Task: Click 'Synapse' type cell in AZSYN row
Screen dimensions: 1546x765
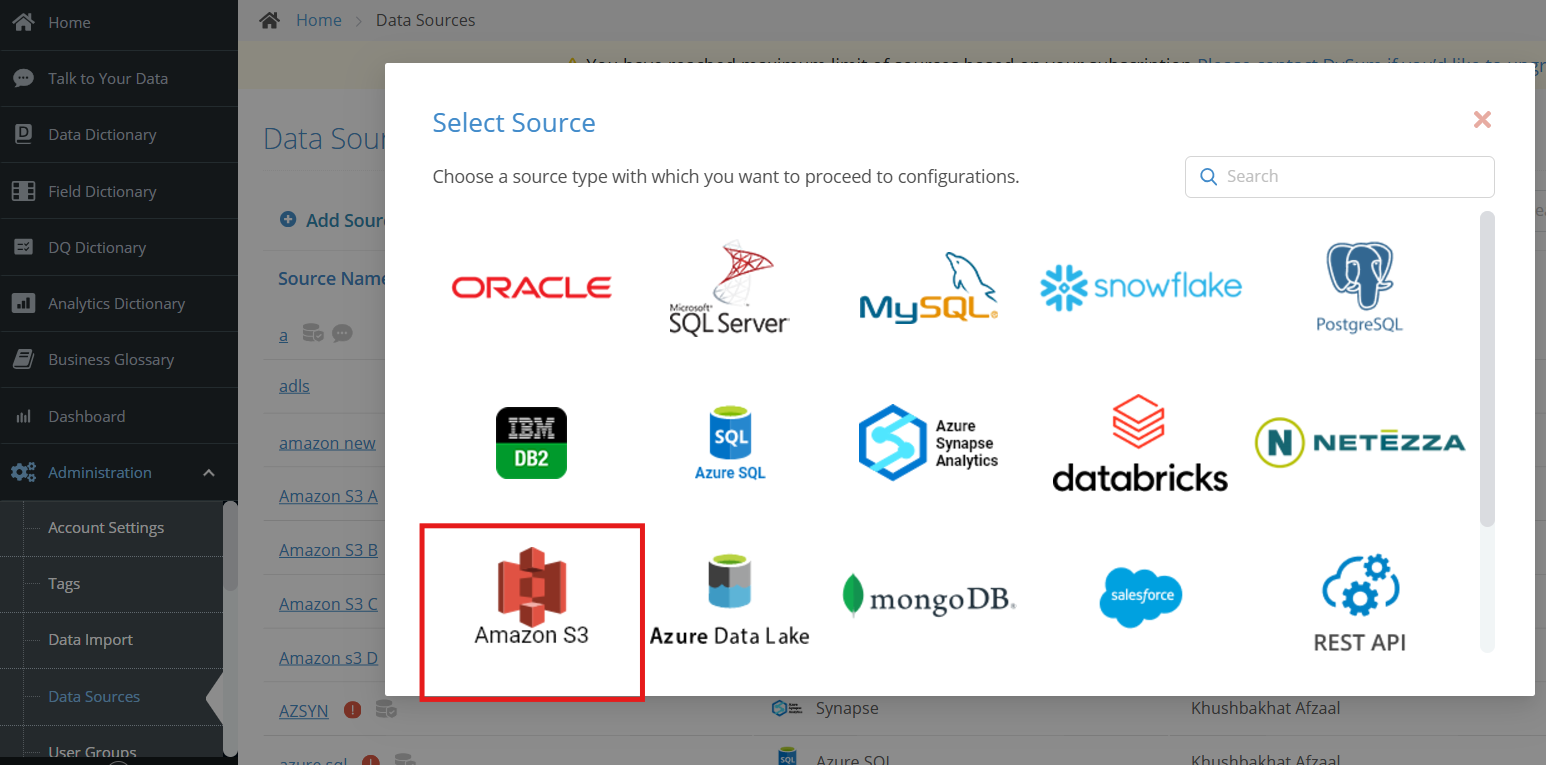Action: 846,708
